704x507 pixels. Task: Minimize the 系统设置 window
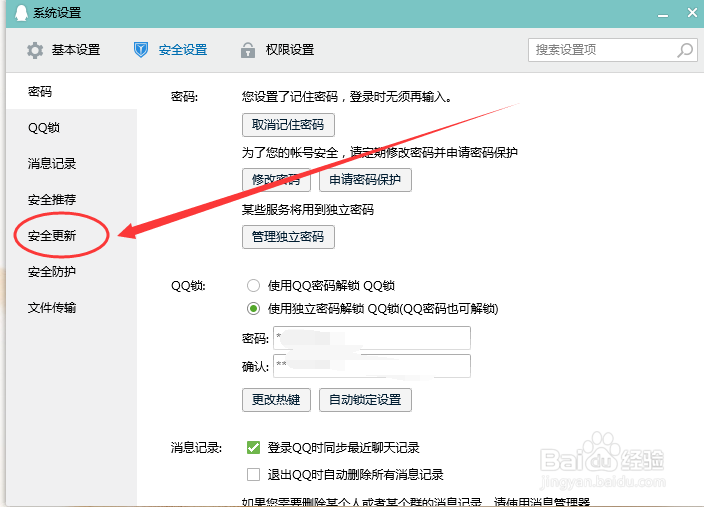pyautogui.click(x=663, y=14)
